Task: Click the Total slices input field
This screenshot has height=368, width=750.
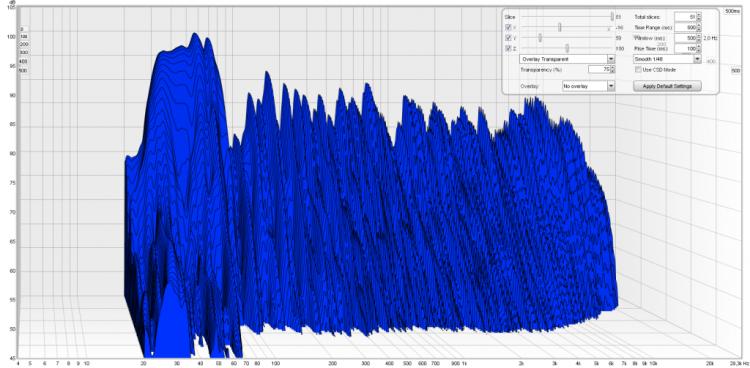Action: (685, 17)
